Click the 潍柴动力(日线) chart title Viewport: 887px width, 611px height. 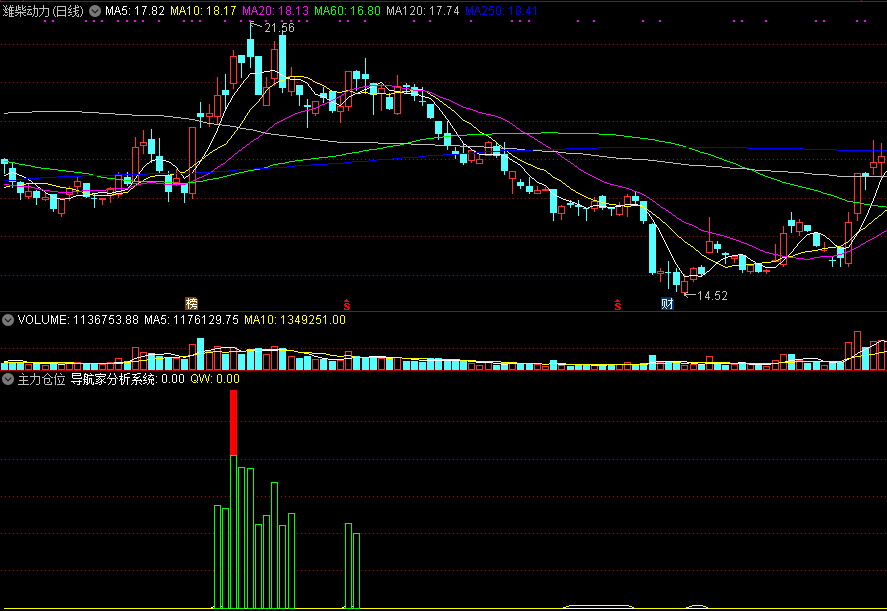click(43, 11)
